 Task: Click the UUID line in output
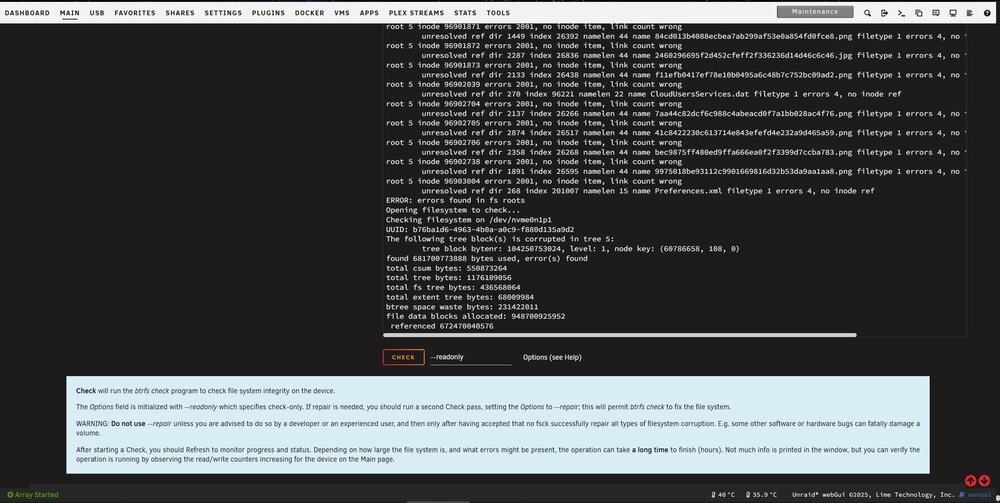[480, 230]
